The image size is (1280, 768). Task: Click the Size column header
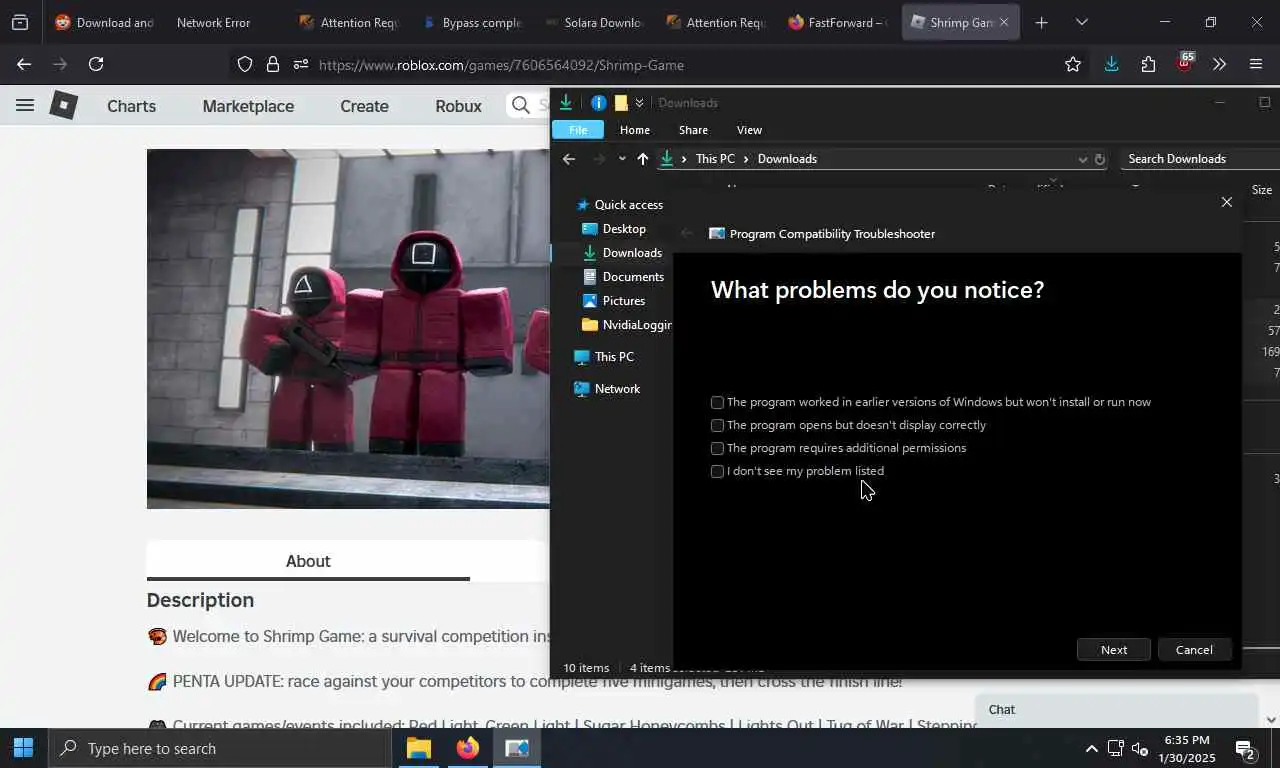(1261, 190)
